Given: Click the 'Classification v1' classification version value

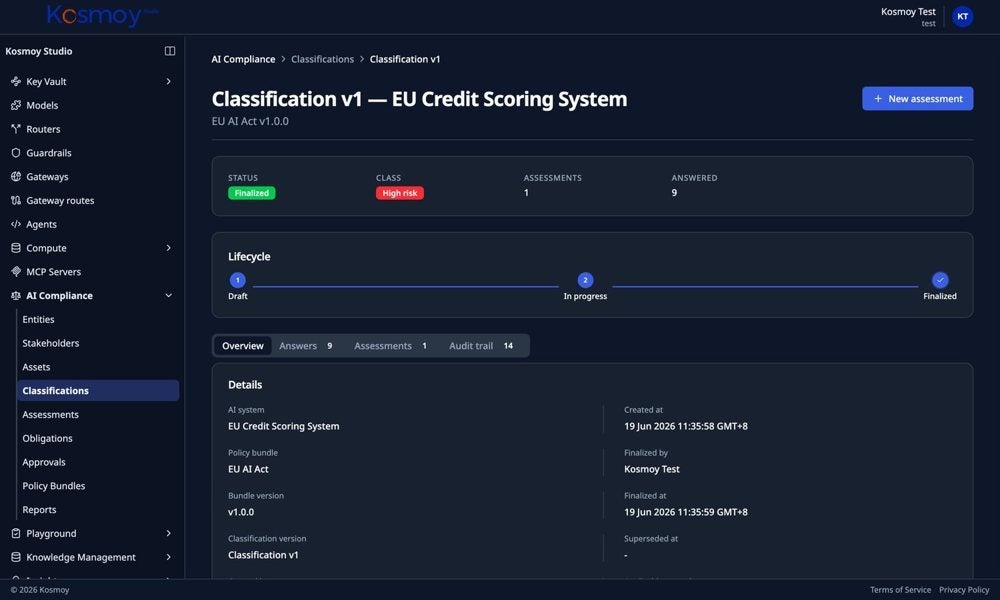Looking at the screenshot, I should pyautogui.click(x=263, y=555).
